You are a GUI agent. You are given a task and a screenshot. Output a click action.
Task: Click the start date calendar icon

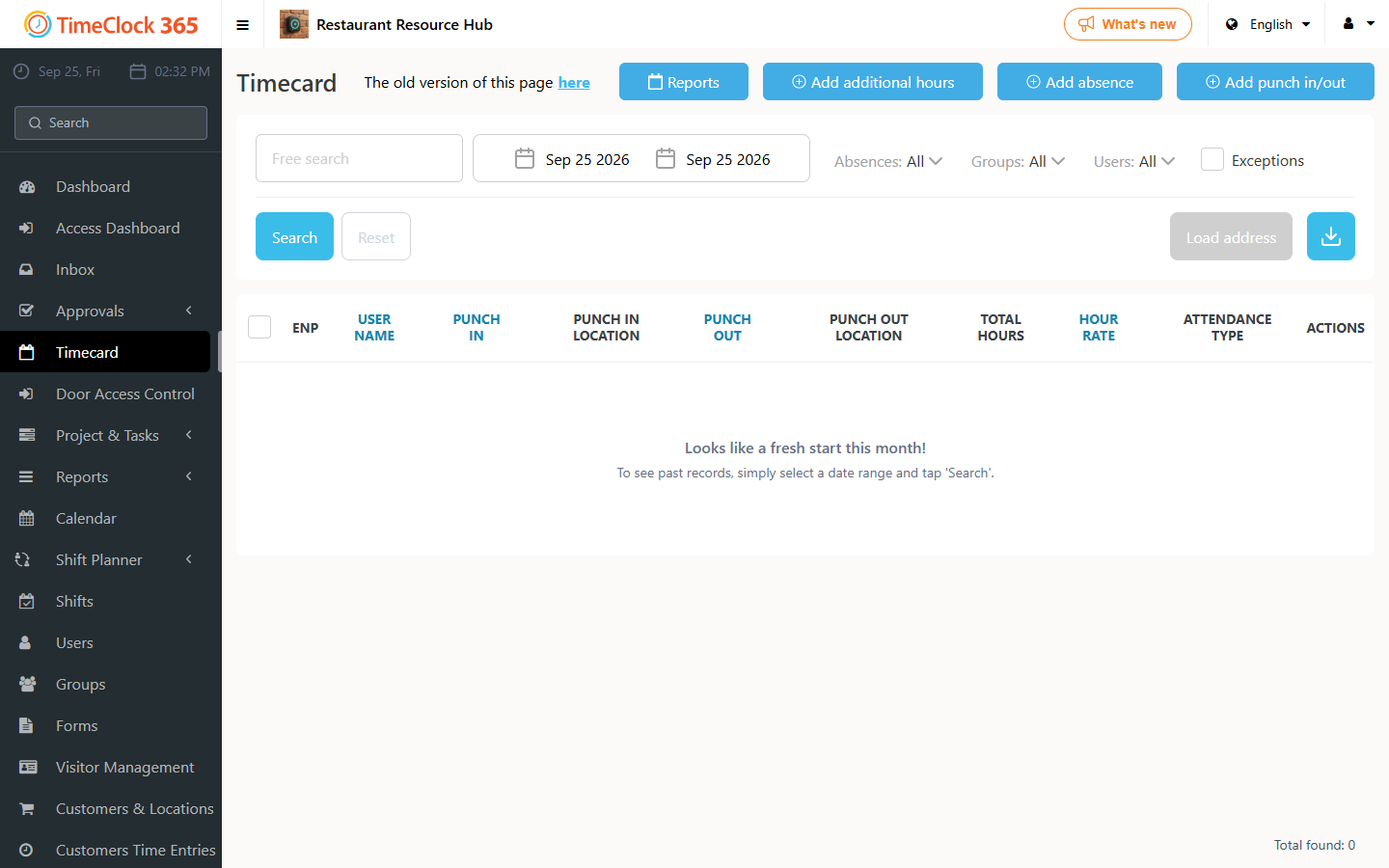525,159
